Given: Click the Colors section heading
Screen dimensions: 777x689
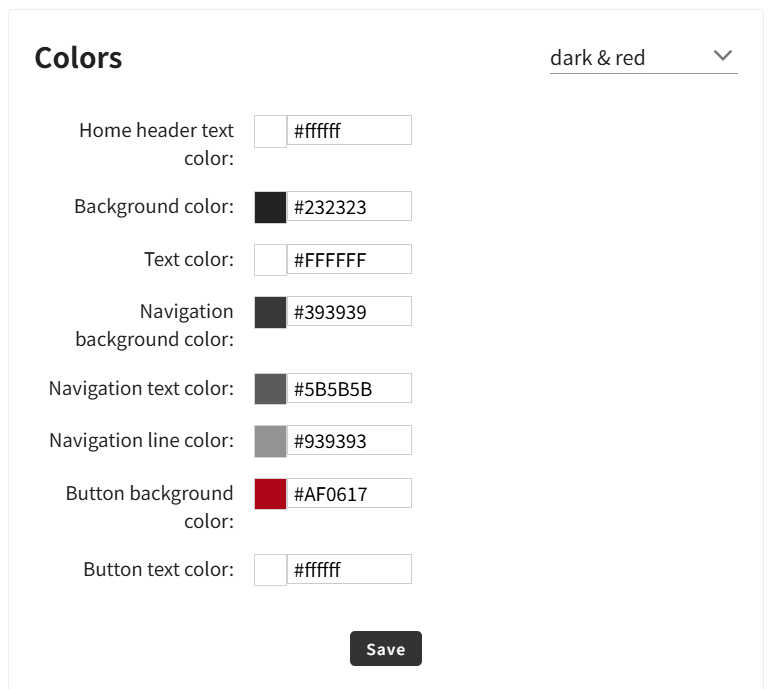Looking at the screenshot, I should [78, 58].
